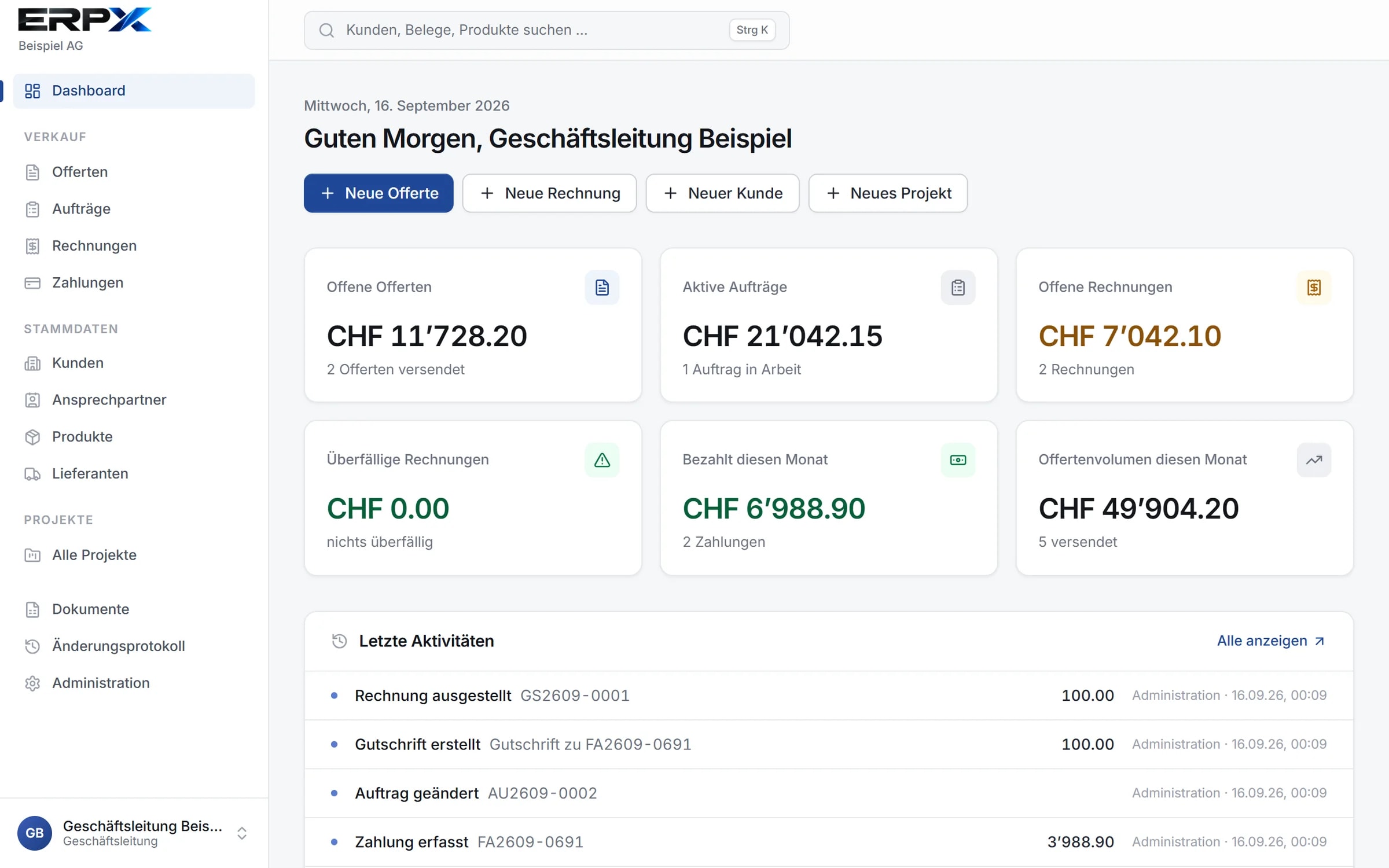Open Alle Projekte in the sidebar
Viewport: 1389px width, 868px height.
pos(134,555)
